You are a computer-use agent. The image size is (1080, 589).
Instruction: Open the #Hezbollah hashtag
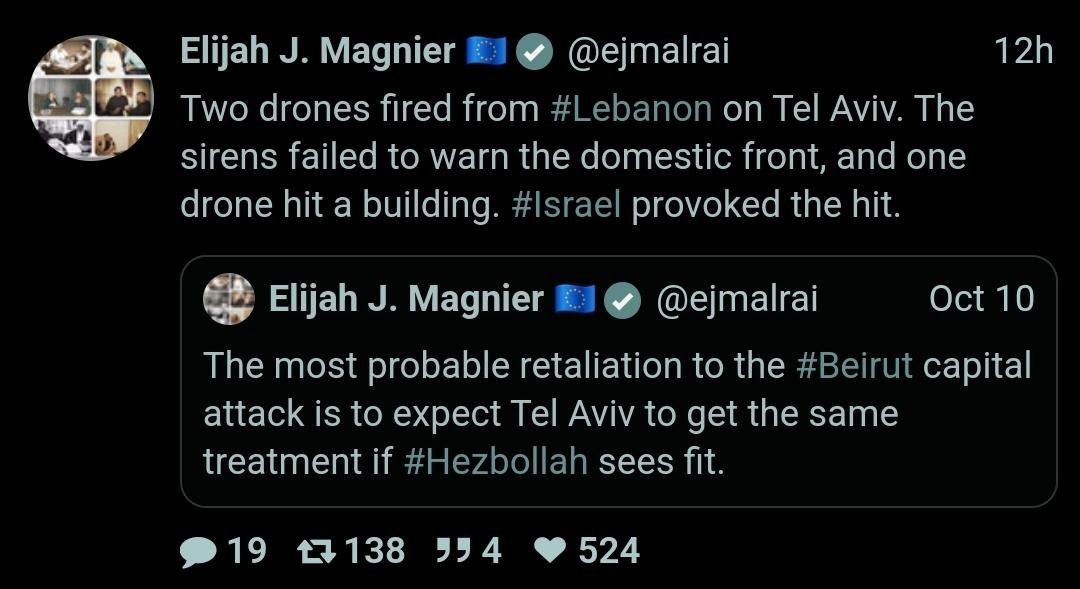[496, 462]
